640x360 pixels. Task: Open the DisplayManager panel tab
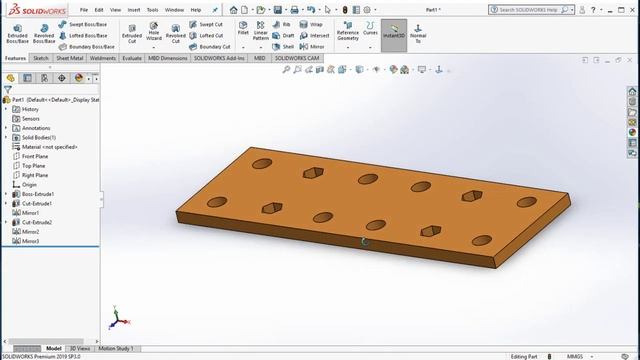(x=78, y=78)
